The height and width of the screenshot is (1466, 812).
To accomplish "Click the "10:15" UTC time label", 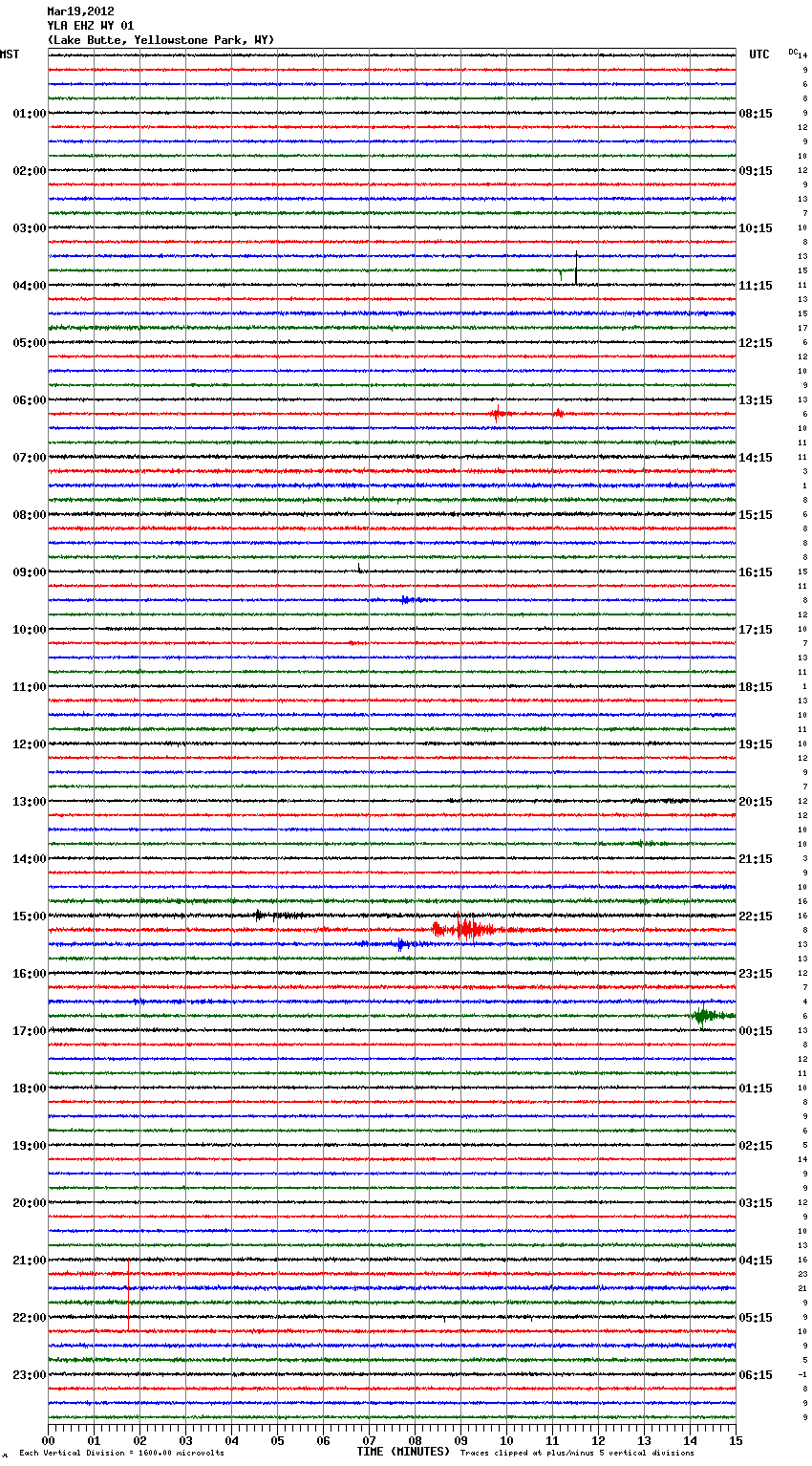I will 756,228.
